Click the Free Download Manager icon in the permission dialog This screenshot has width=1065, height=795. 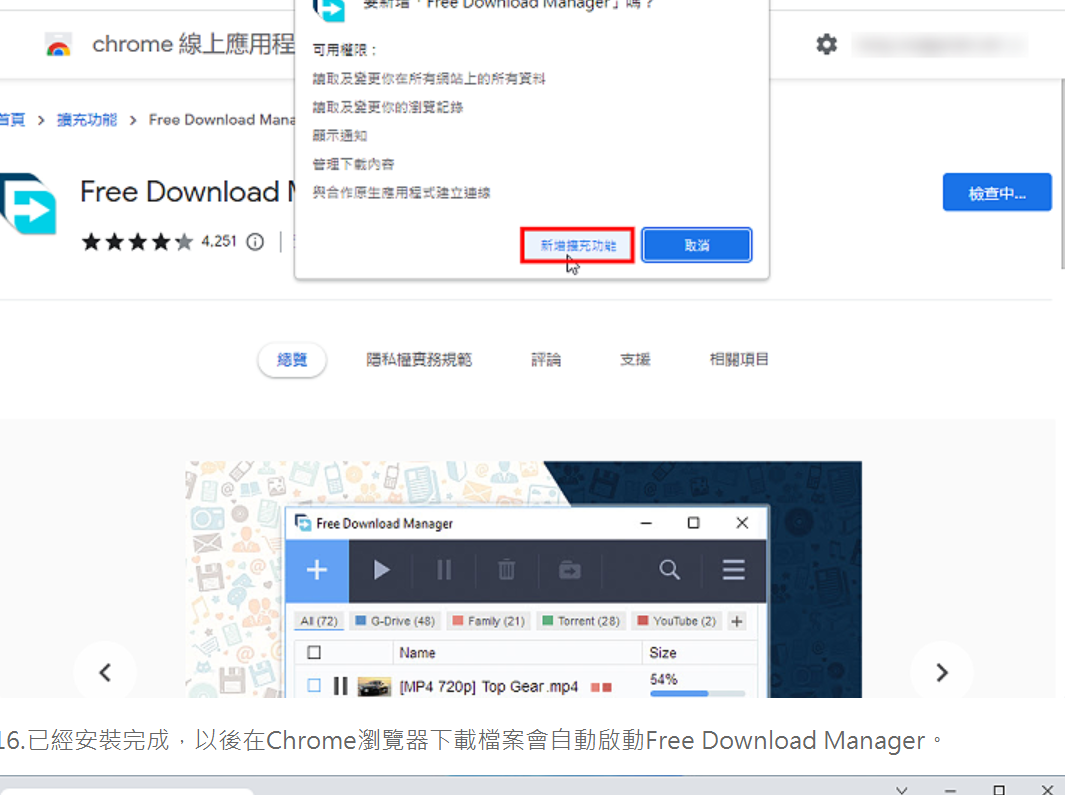329,10
